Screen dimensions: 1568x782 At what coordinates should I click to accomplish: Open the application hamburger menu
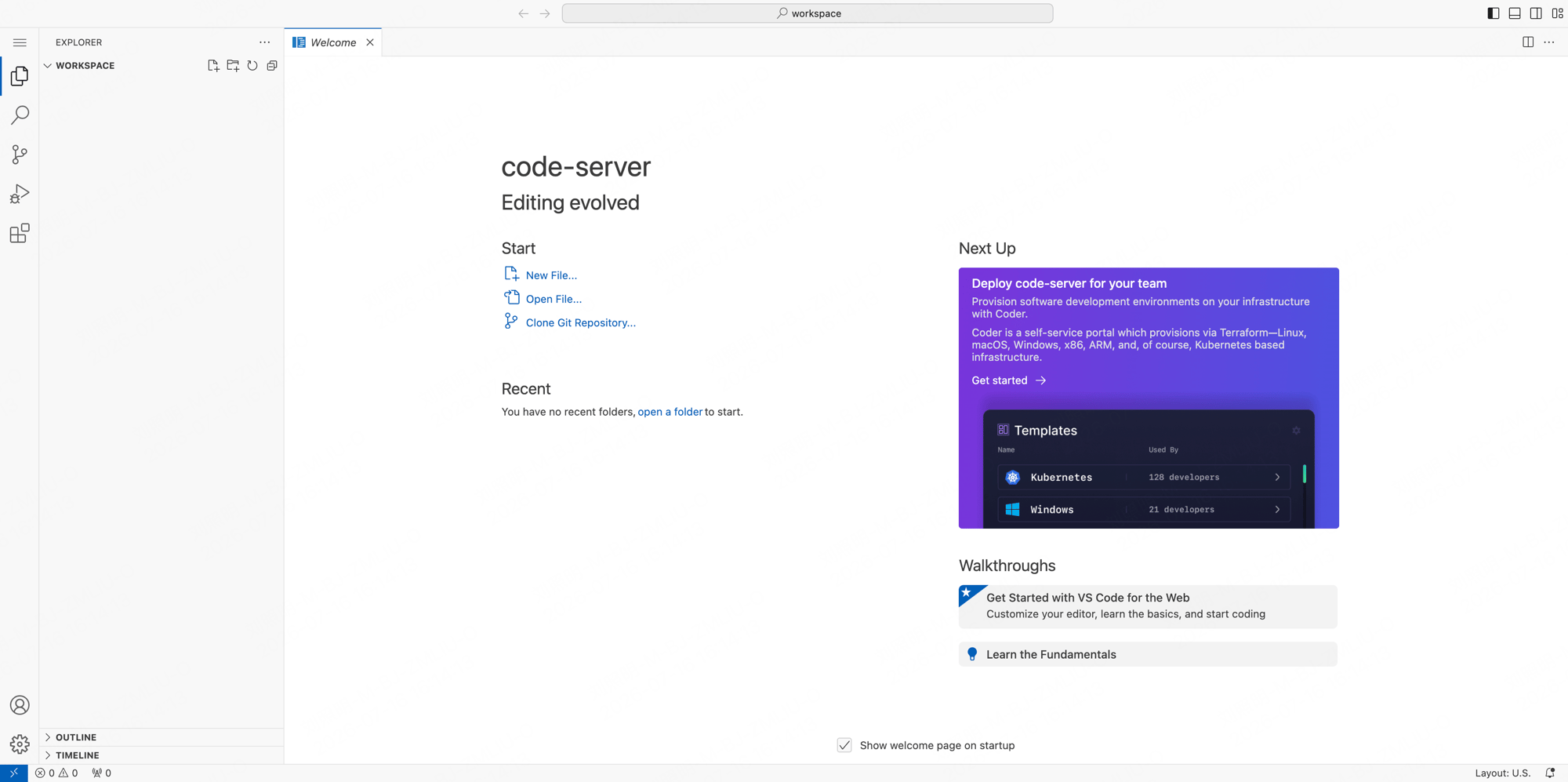coord(20,42)
